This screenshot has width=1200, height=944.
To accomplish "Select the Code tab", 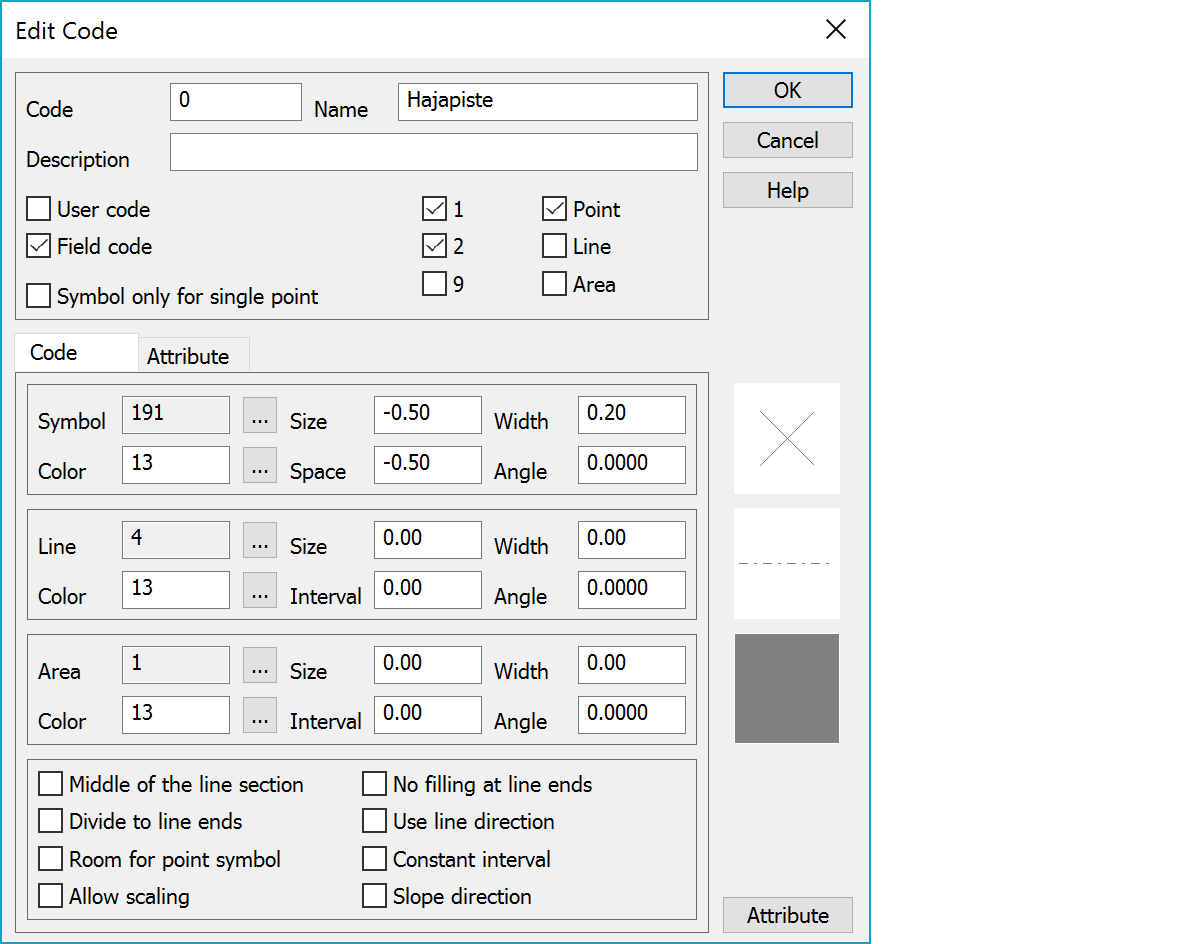I will tap(76, 353).
